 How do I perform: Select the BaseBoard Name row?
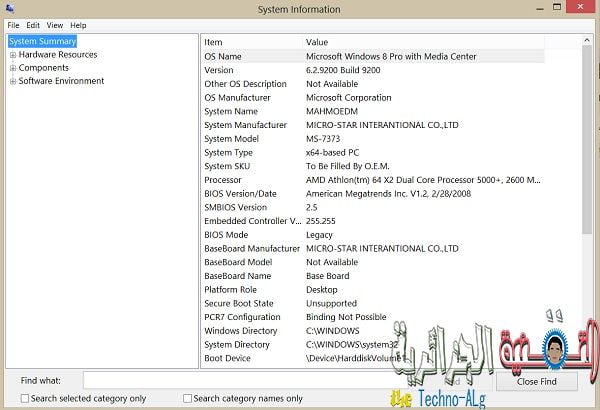373,276
